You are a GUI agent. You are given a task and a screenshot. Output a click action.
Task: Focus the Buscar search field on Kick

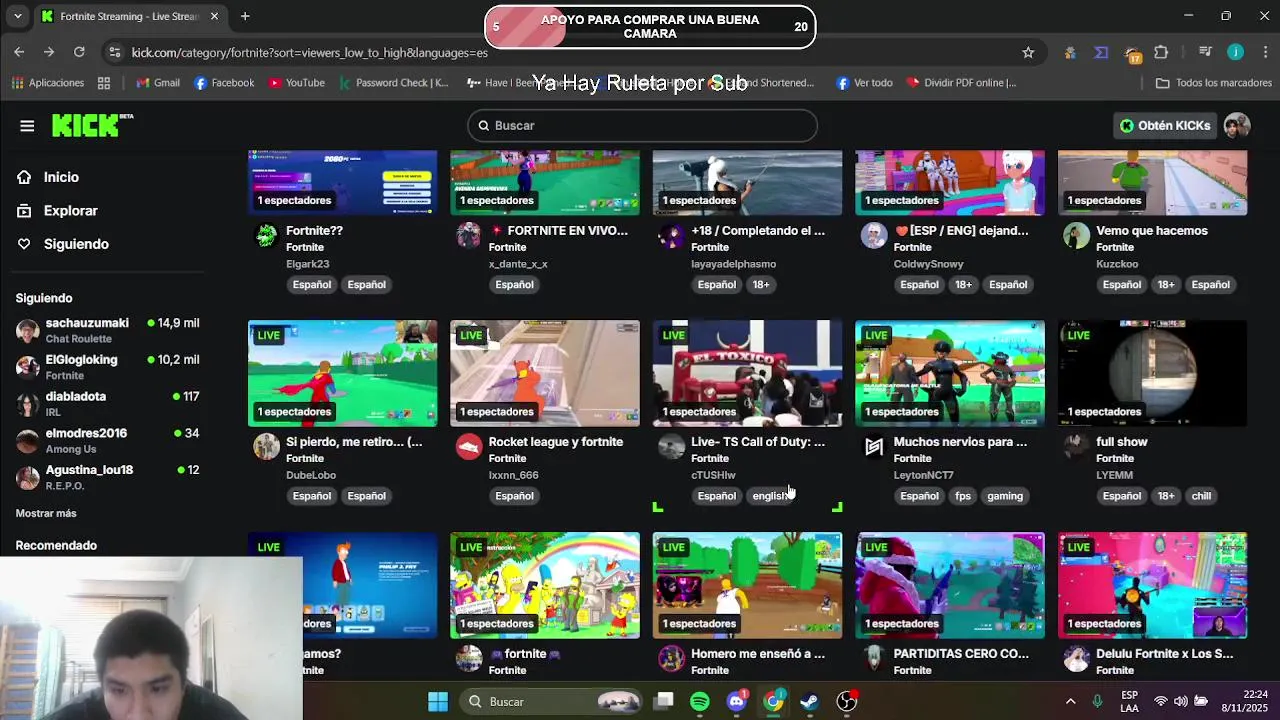pos(642,125)
